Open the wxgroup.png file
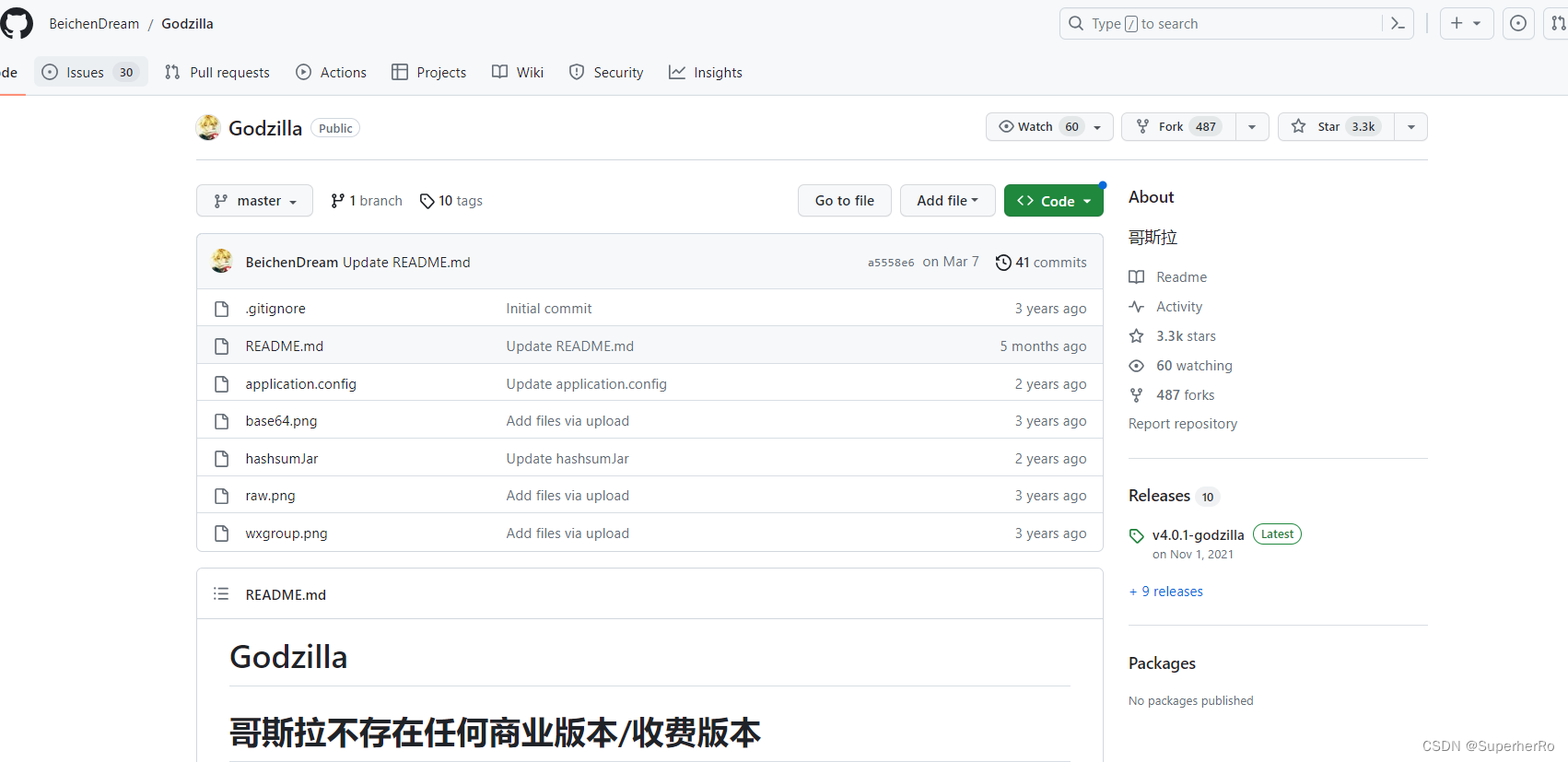1568x762 pixels. [x=287, y=533]
